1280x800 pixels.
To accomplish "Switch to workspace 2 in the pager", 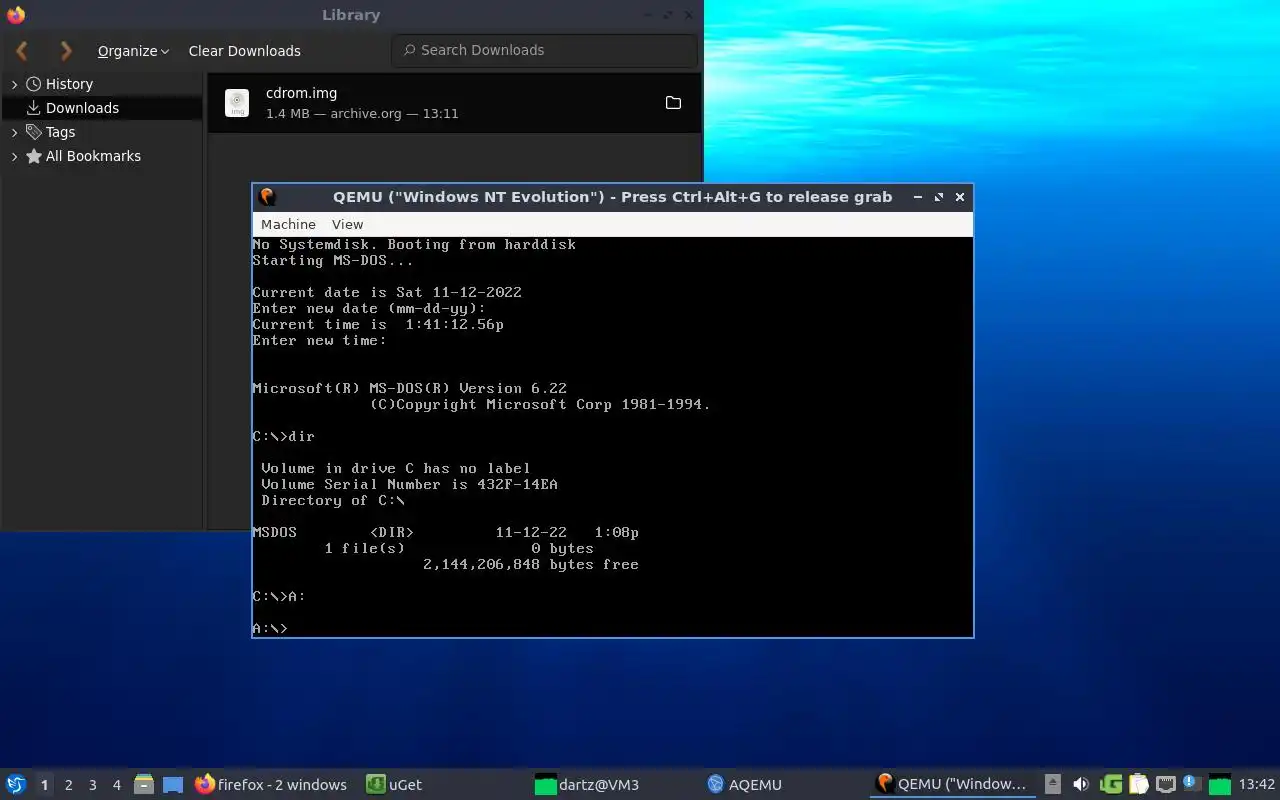I will coord(69,785).
